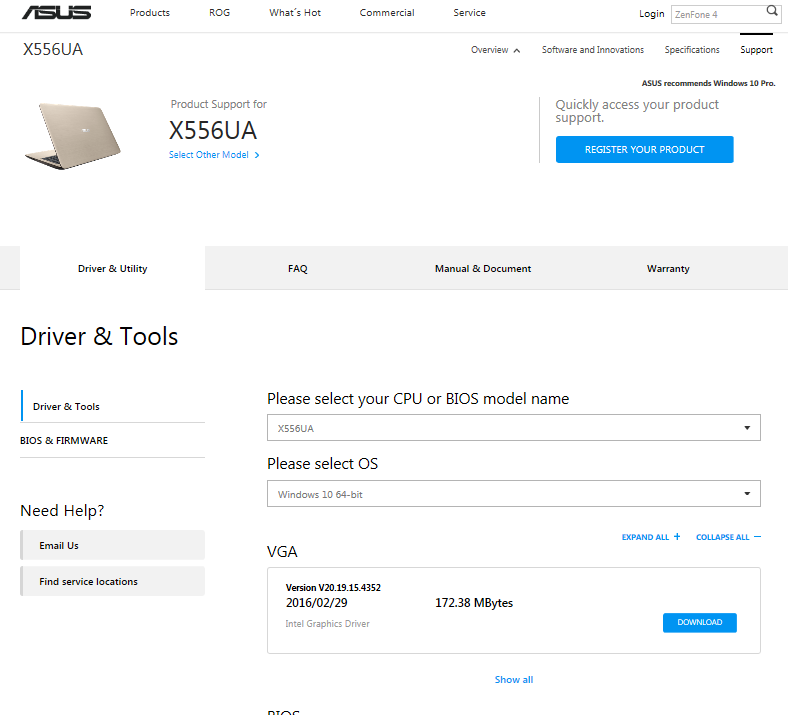This screenshot has width=788, height=715.
Task: Click the search magnifier icon
Action: [x=771, y=11]
